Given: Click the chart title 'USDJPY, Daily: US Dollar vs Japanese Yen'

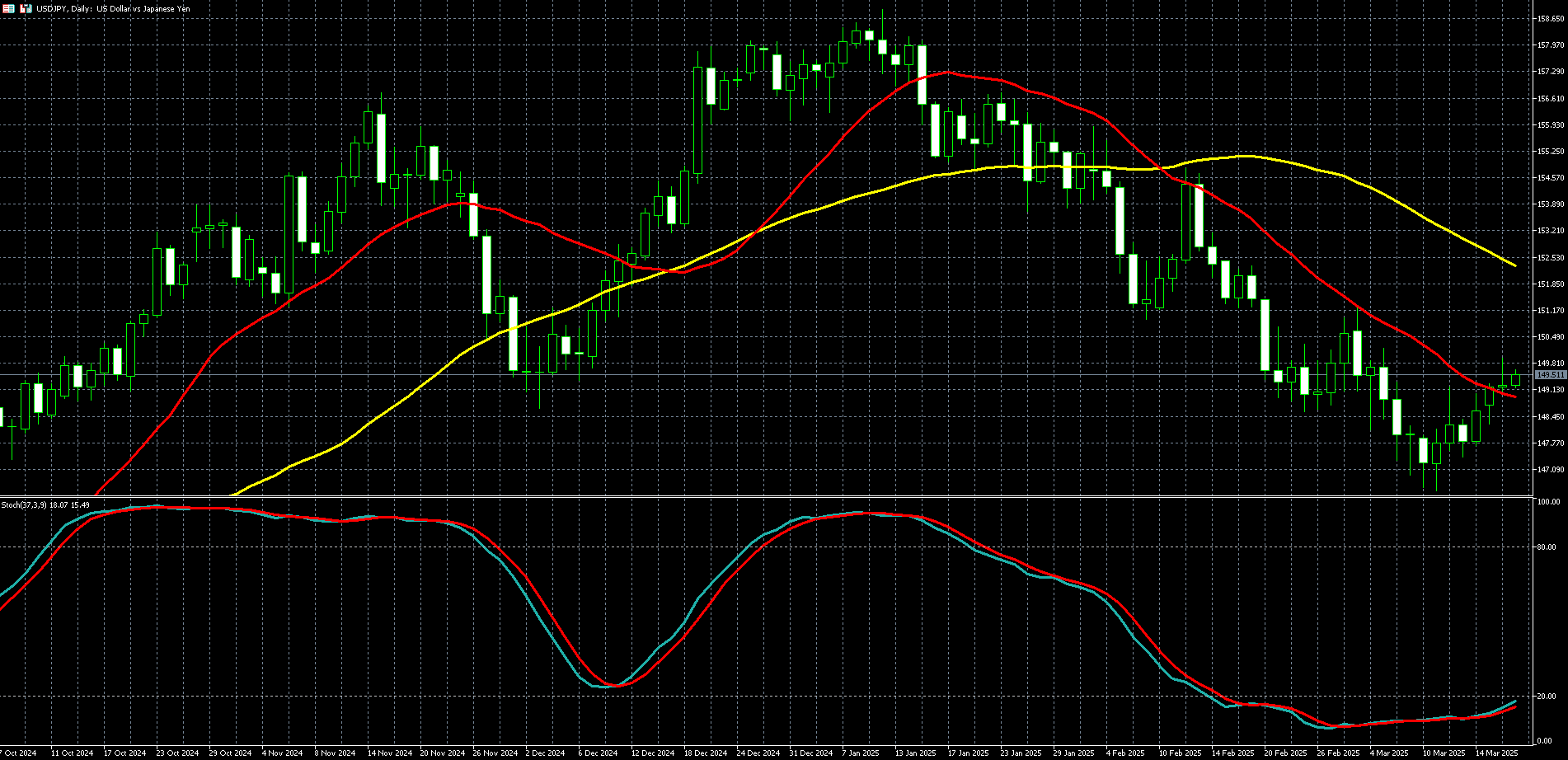Looking at the screenshot, I should (x=113, y=8).
